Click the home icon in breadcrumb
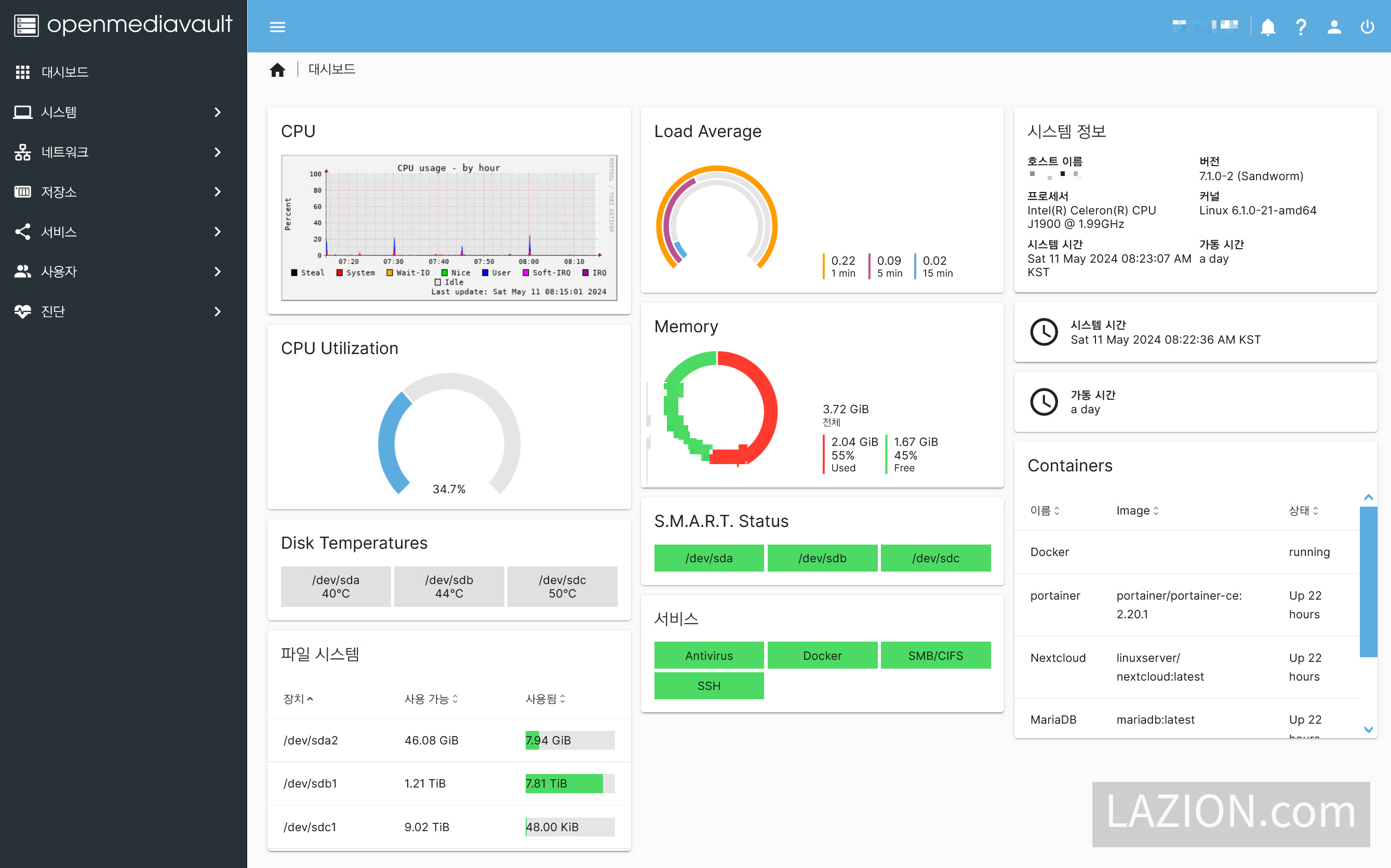 click(x=277, y=70)
